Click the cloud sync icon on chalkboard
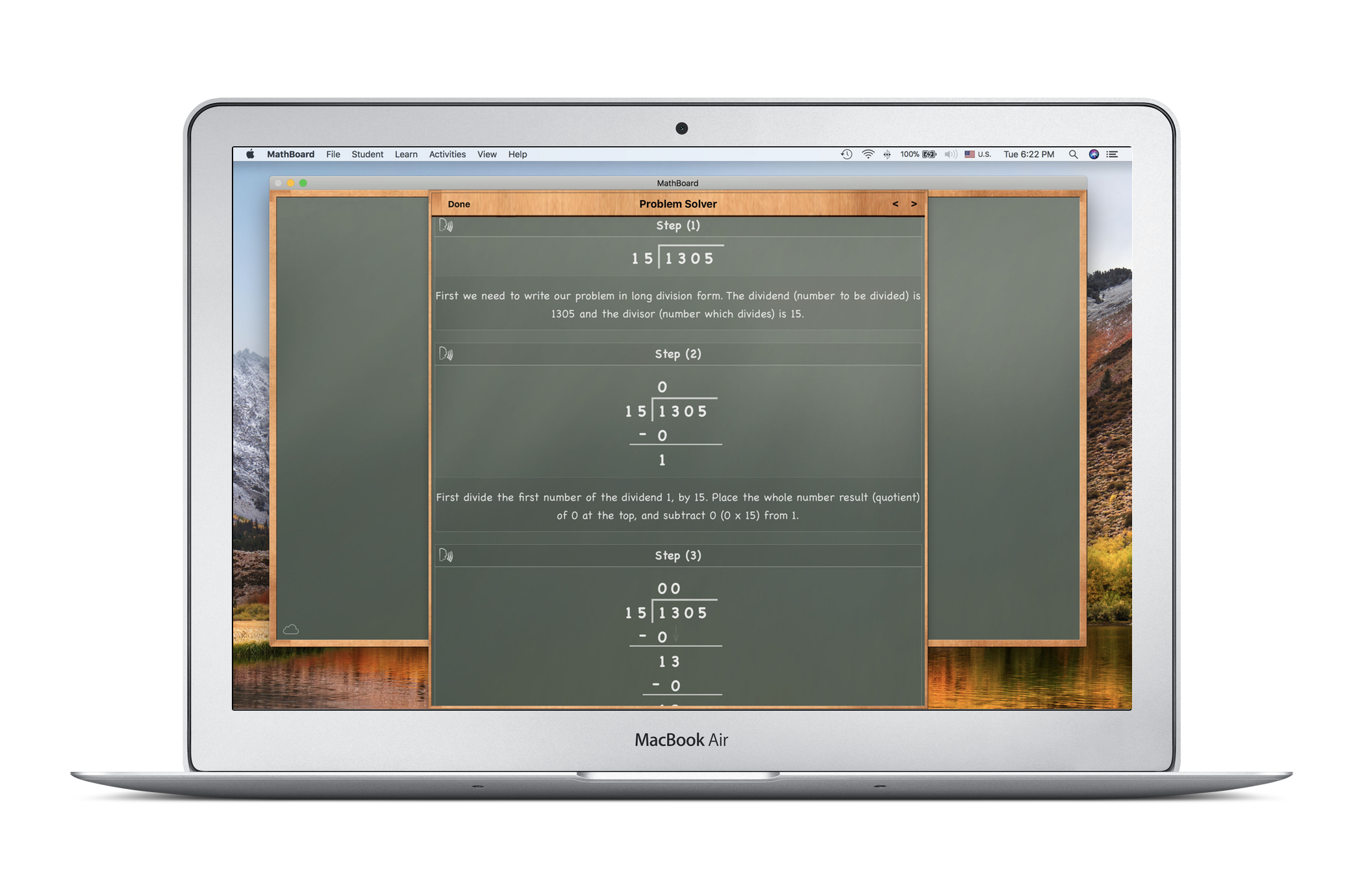 coord(291,629)
